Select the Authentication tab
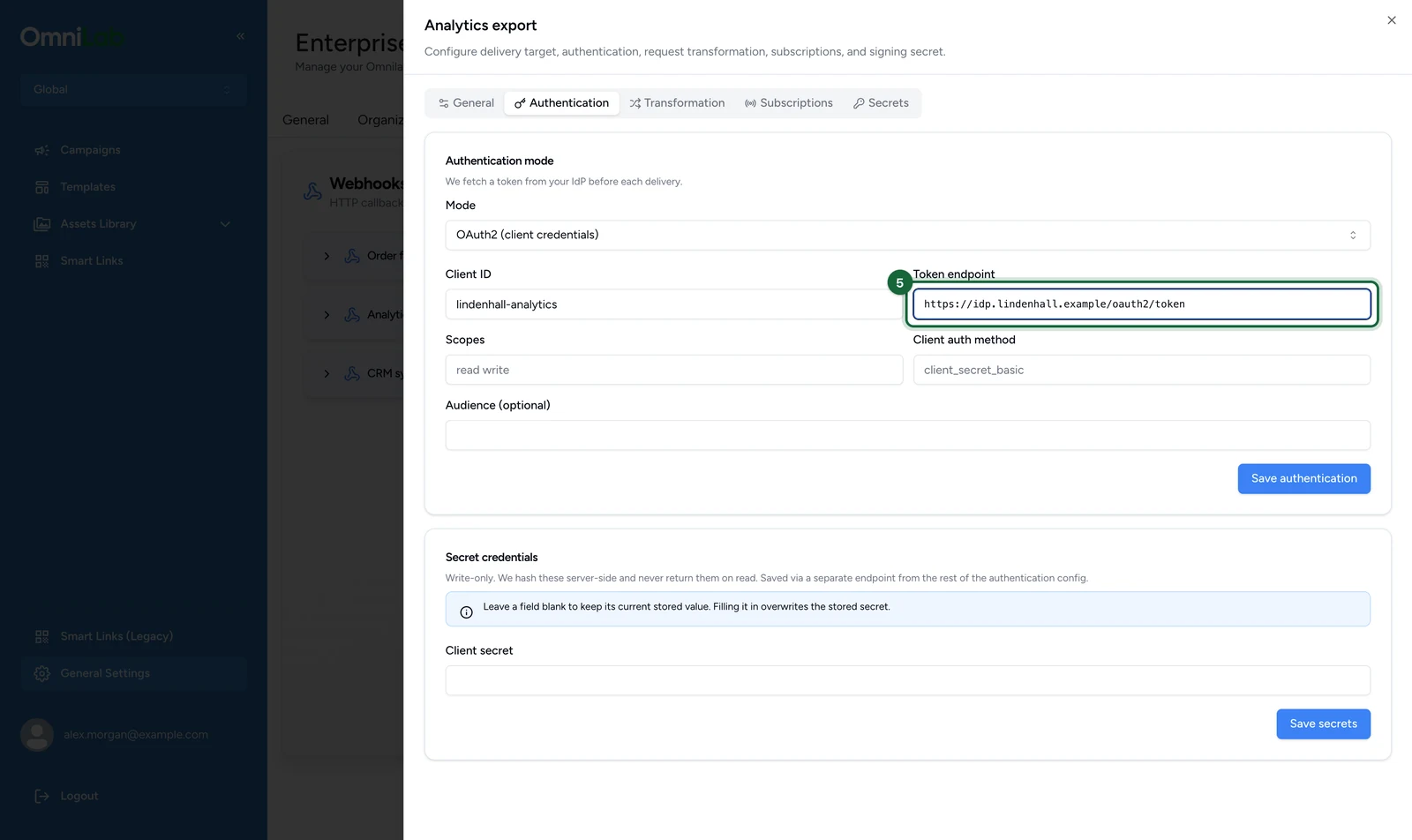Viewport: 1412px width, 840px height. (562, 103)
